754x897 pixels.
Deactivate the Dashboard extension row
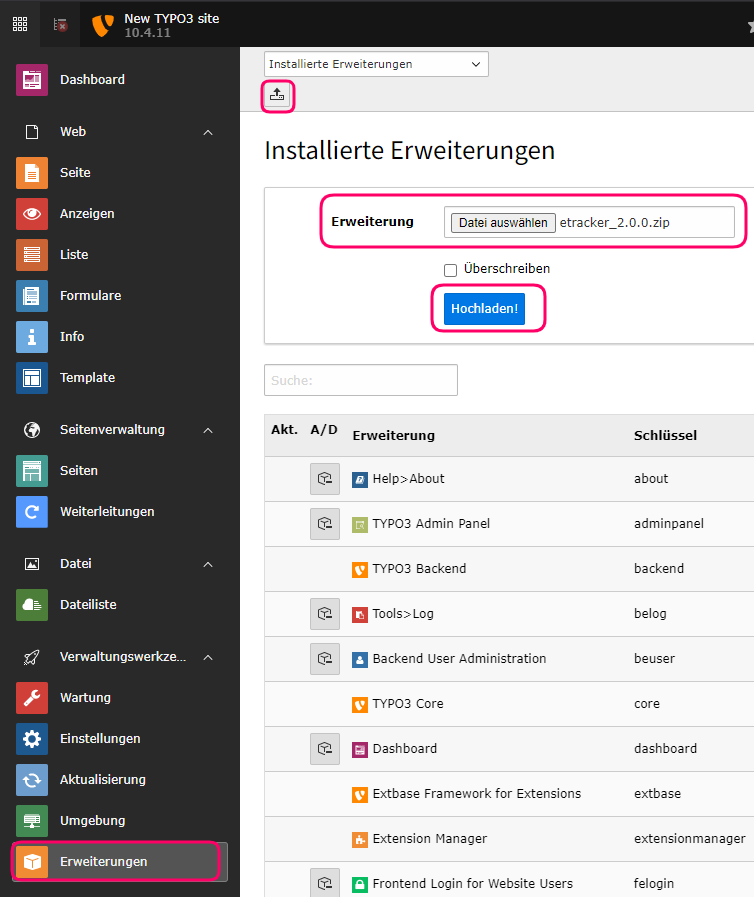coord(325,749)
